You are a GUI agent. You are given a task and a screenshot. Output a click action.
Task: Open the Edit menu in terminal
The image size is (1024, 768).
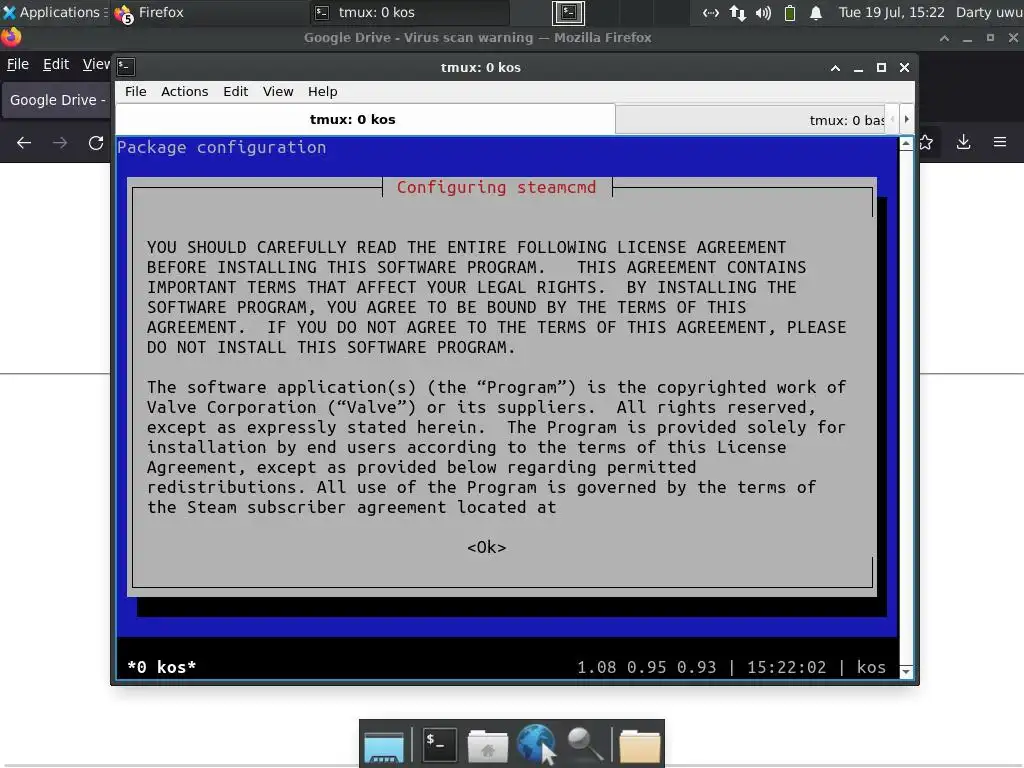tap(236, 91)
